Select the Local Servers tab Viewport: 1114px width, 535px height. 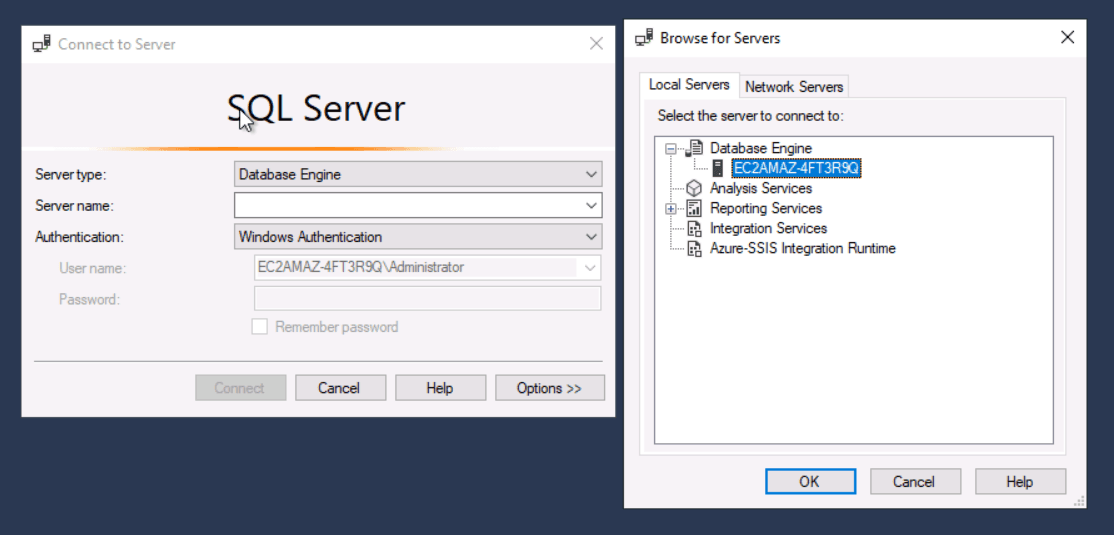pos(689,85)
